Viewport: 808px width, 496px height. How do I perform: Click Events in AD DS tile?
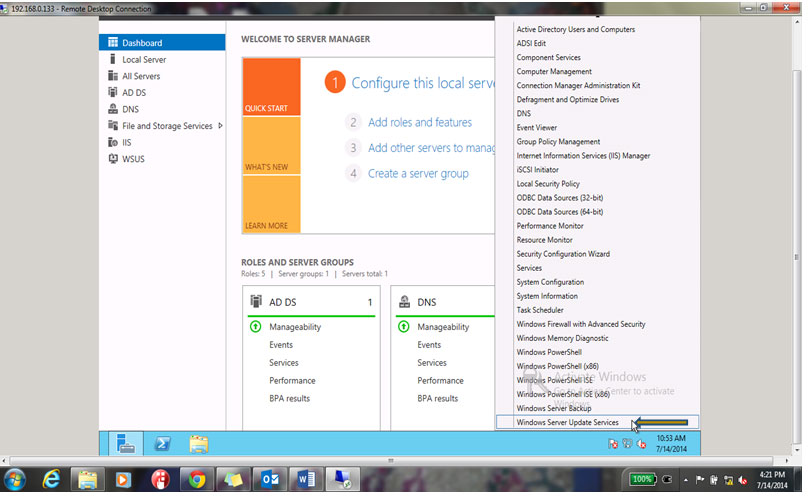click(x=281, y=345)
